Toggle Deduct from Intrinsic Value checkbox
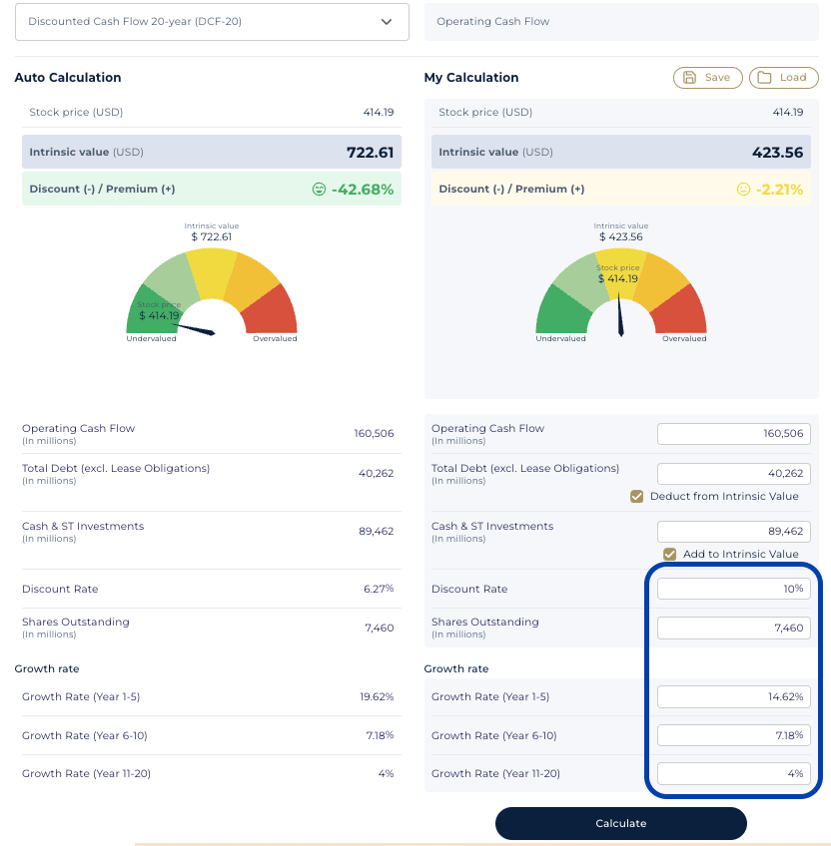This screenshot has height=846, width=831. (x=636, y=496)
